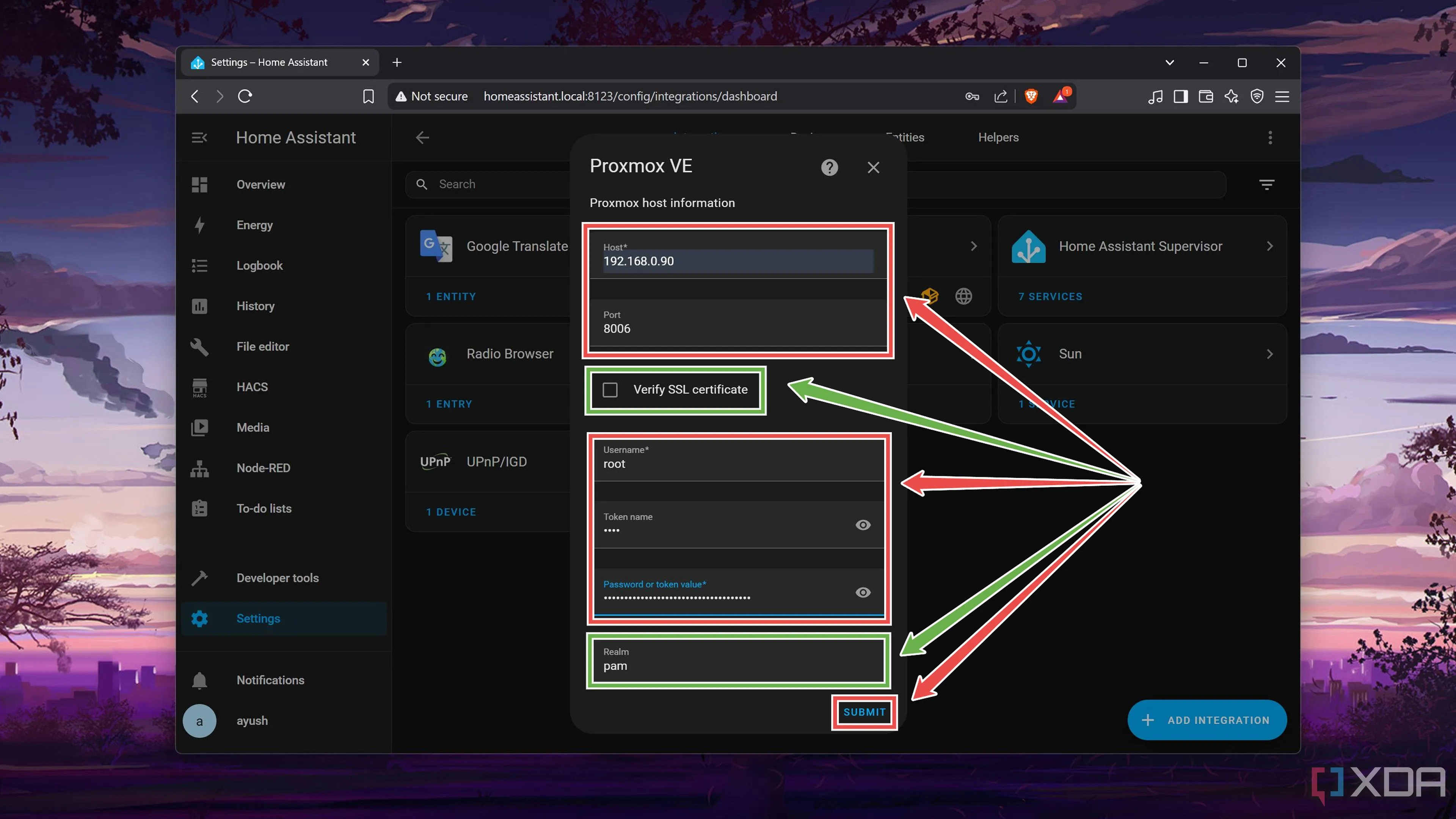
Task: Open the integrations filter icon
Action: (x=1266, y=184)
